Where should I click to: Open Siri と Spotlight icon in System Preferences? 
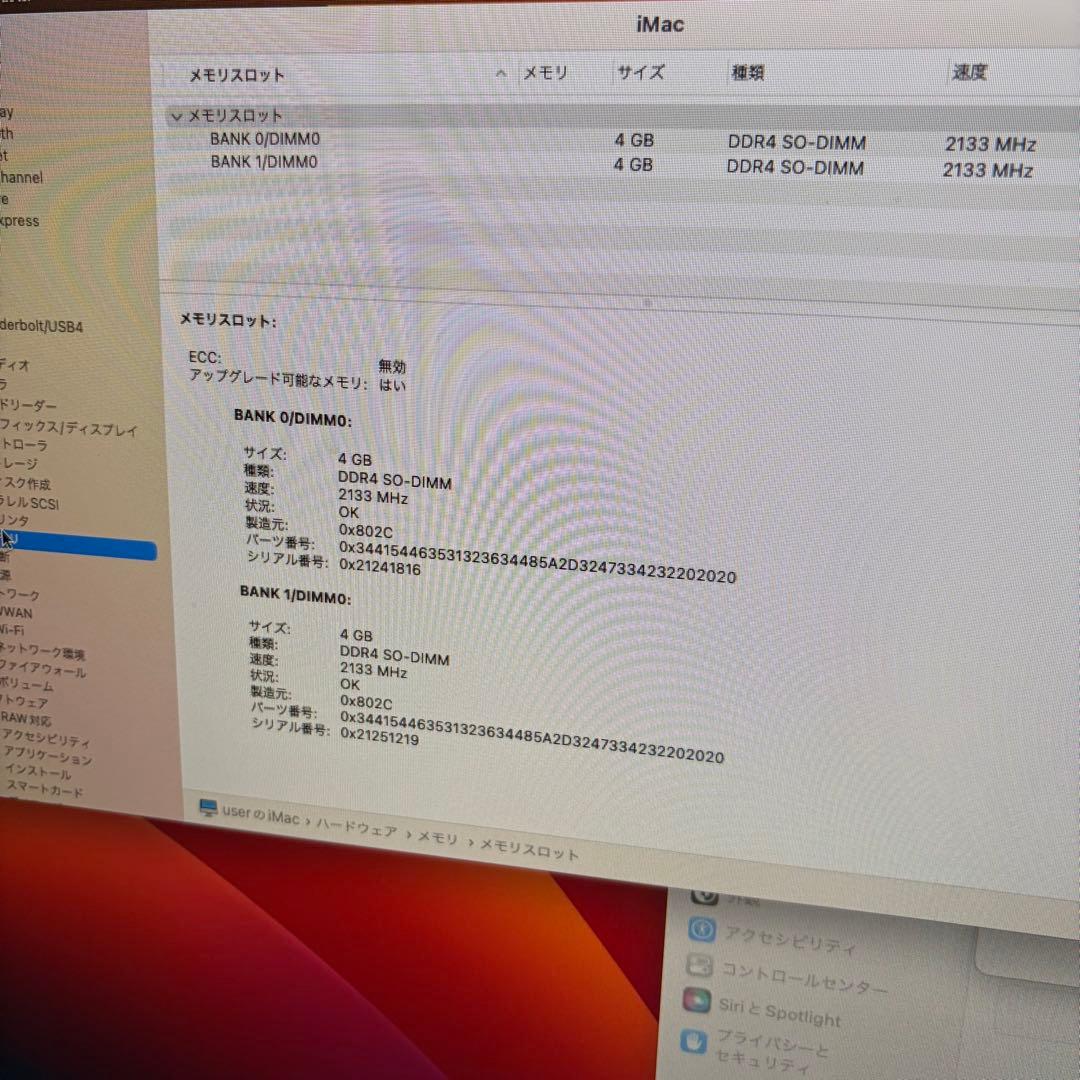[x=696, y=1000]
